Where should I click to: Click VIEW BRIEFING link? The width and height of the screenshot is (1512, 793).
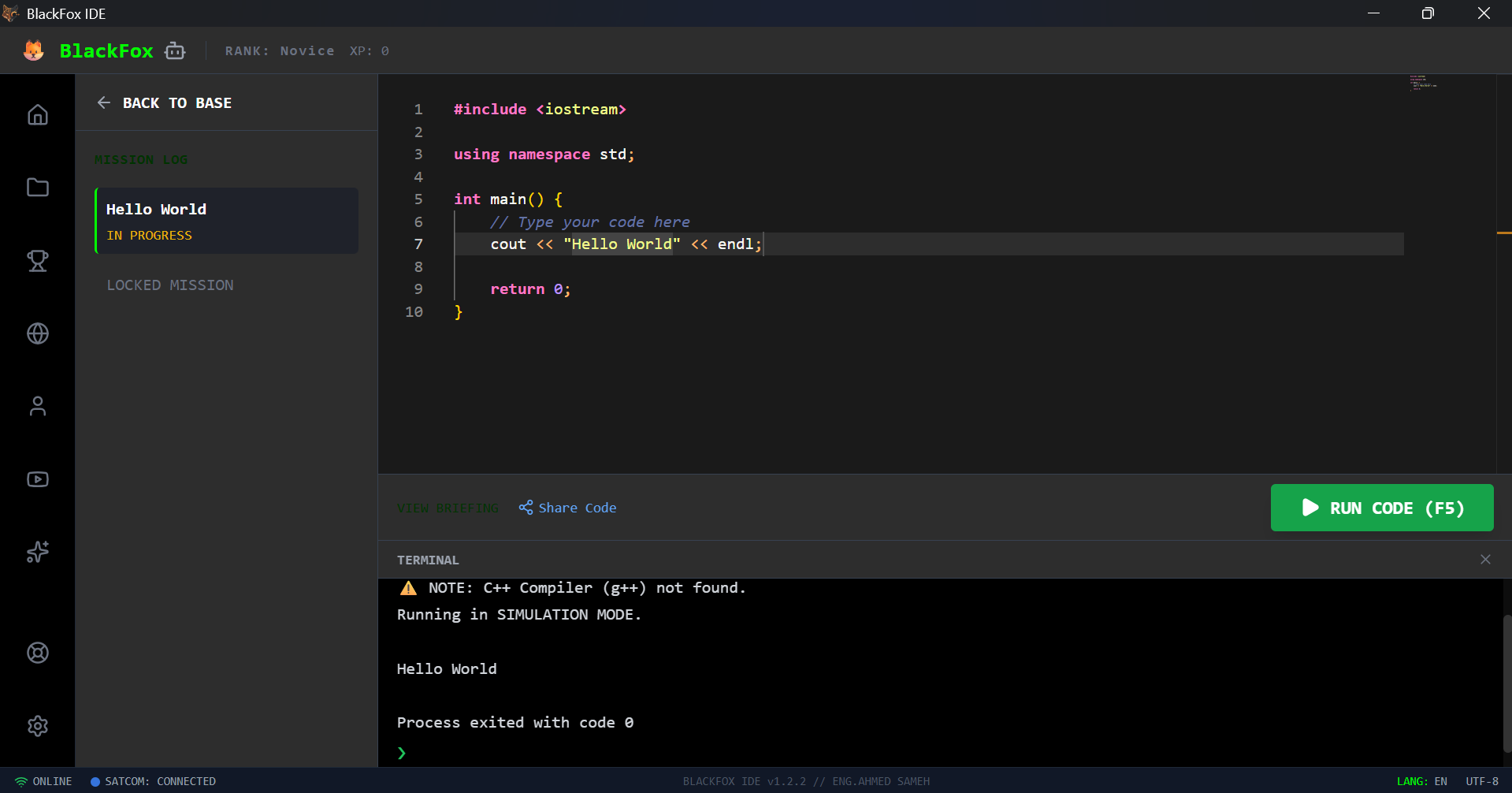click(x=448, y=508)
